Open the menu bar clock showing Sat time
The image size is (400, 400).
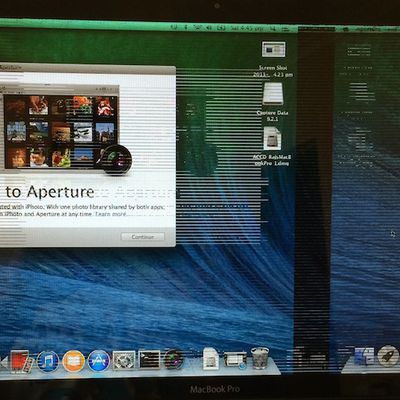247,28
